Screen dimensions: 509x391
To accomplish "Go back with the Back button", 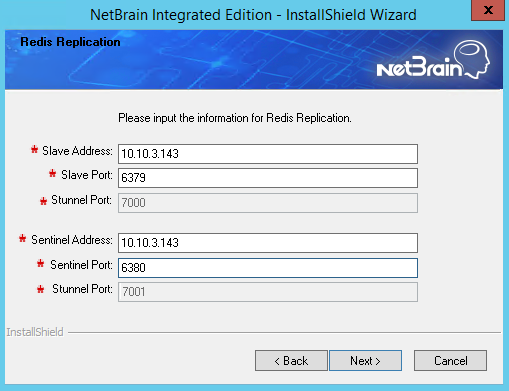I will 291,360.
